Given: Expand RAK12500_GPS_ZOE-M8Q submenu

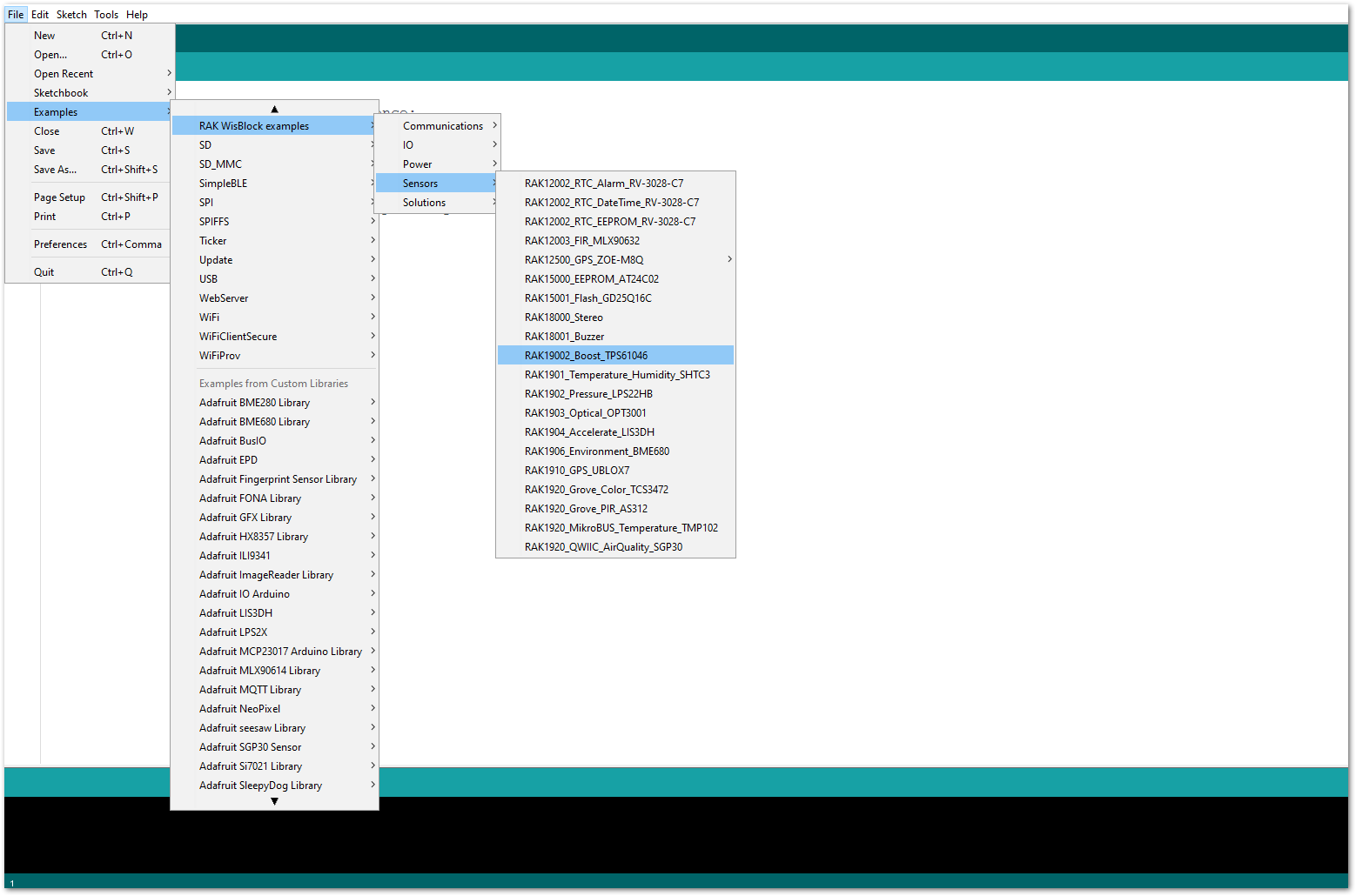Looking at the screenshot, I should (615, 260).
